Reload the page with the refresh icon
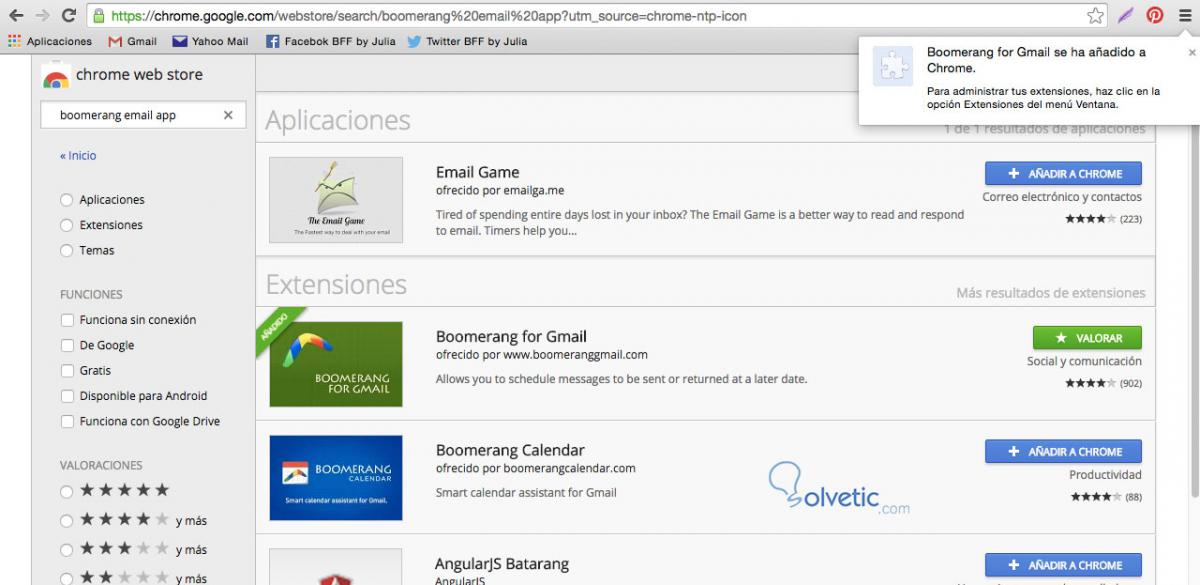 tap(69, 16)
